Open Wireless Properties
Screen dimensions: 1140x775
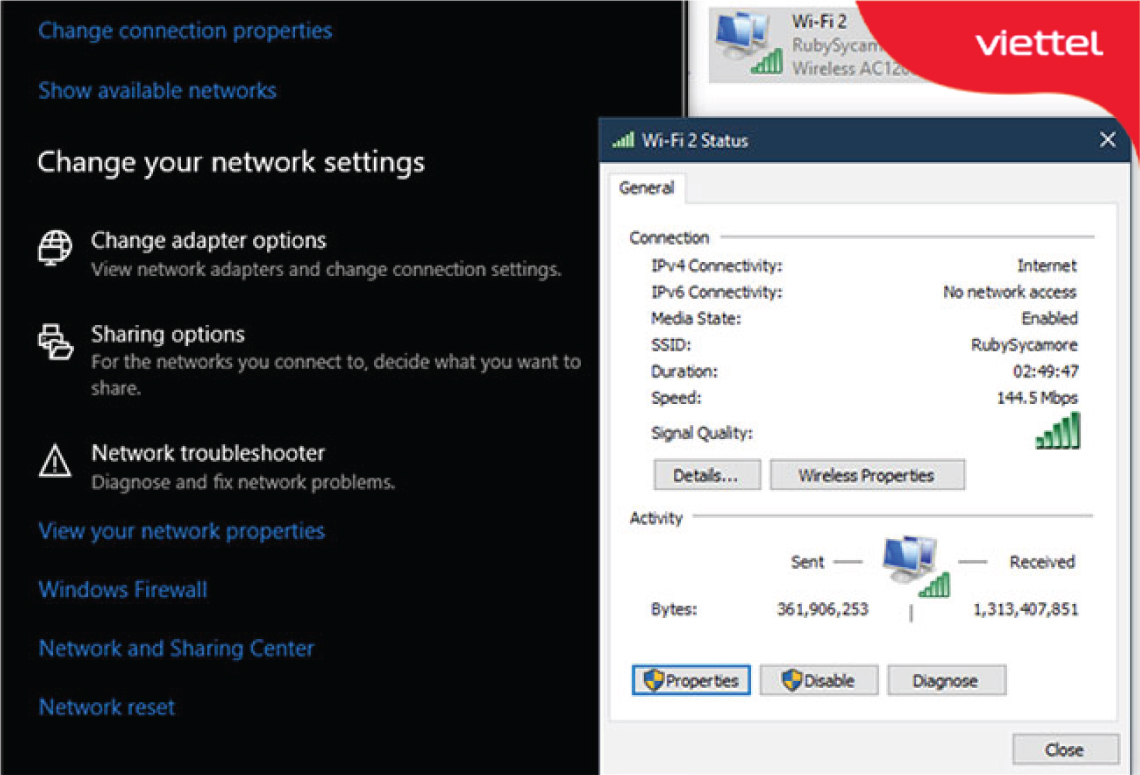point(866,476)
